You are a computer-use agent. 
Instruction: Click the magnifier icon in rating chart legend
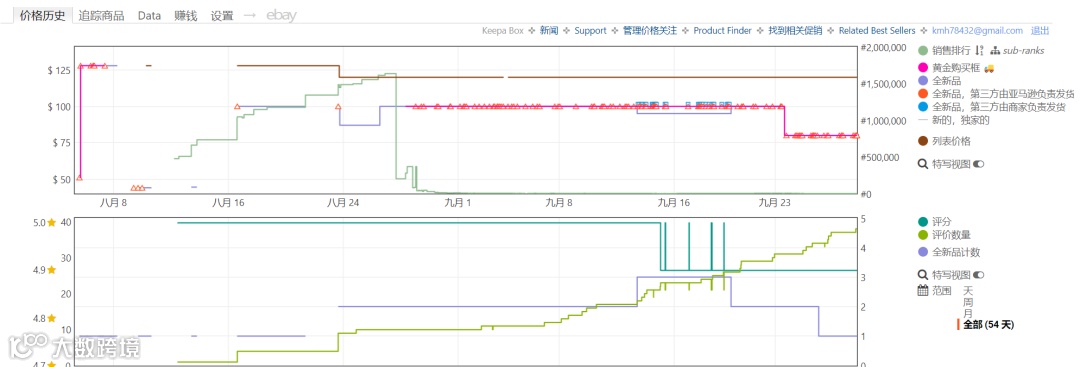[924, 275]
